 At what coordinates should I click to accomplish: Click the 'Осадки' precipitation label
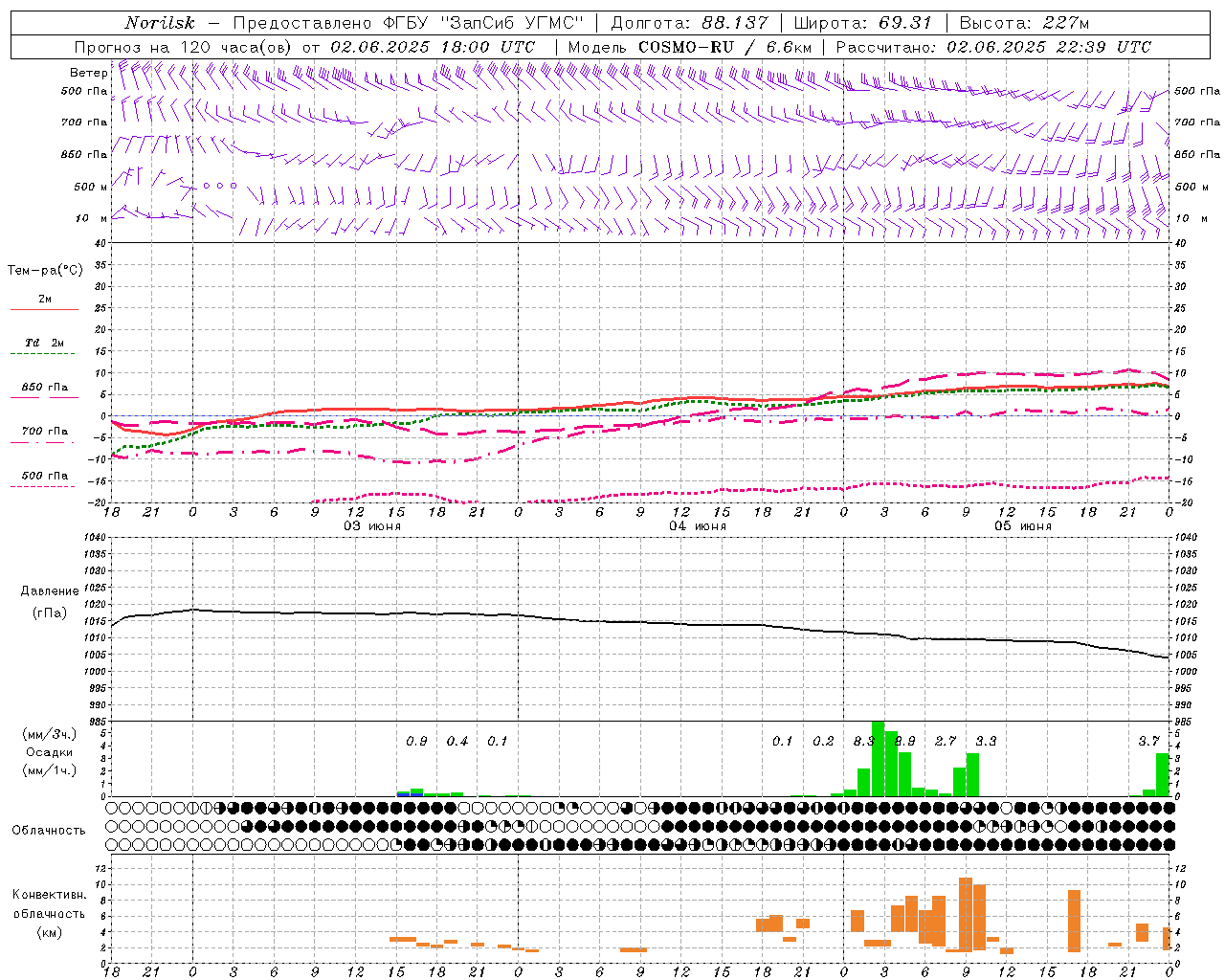pos(49,752)
